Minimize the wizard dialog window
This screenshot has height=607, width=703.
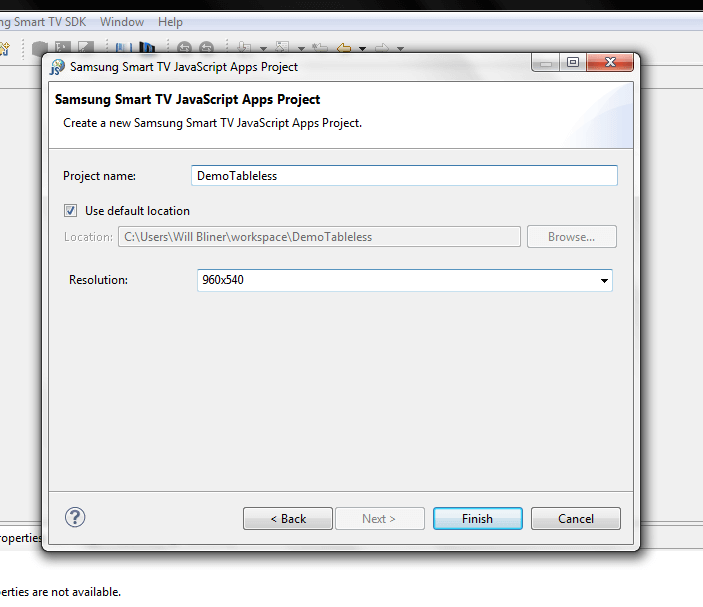coord(546,62)
